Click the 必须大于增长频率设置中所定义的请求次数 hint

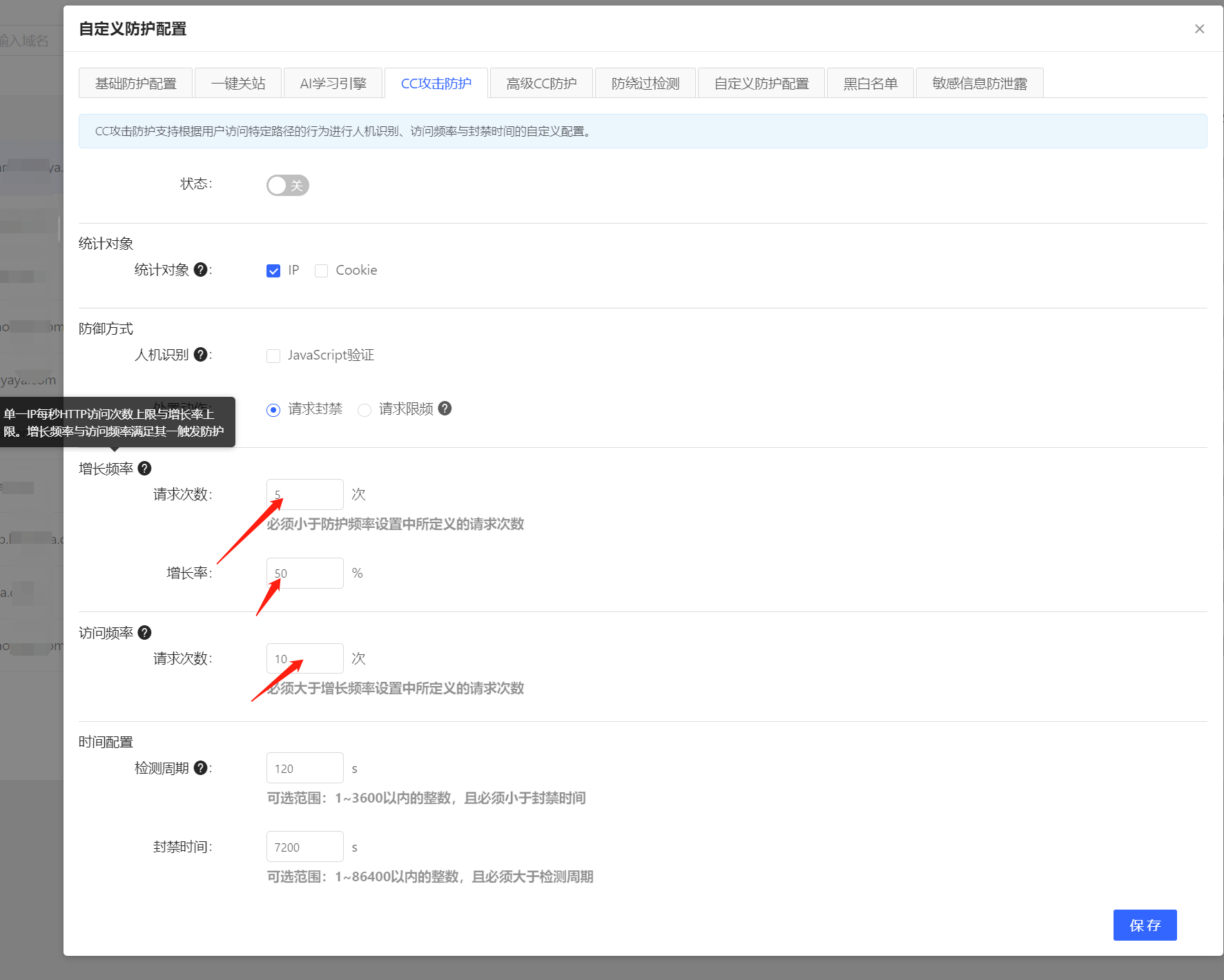pyautogui.click(x=396, y=689)
